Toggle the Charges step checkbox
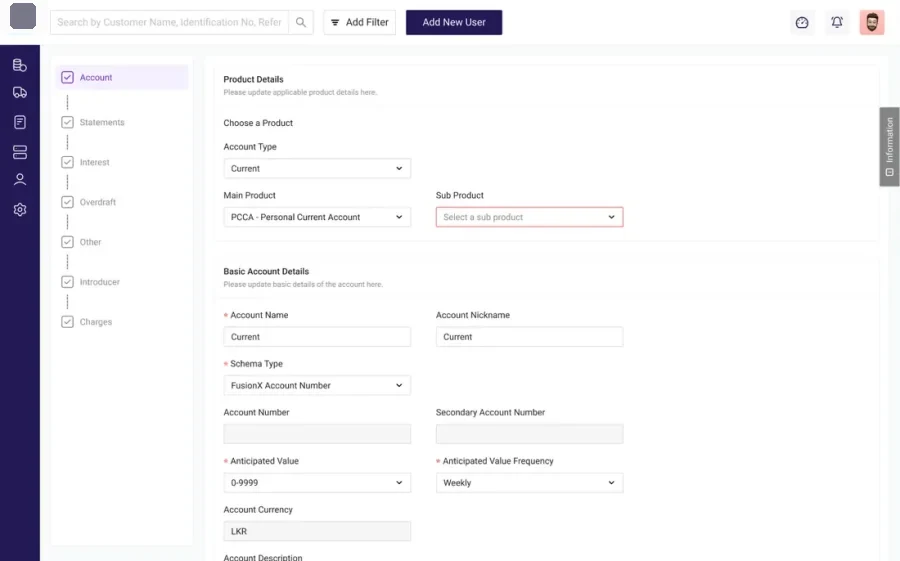 click(x=67, y=322)
